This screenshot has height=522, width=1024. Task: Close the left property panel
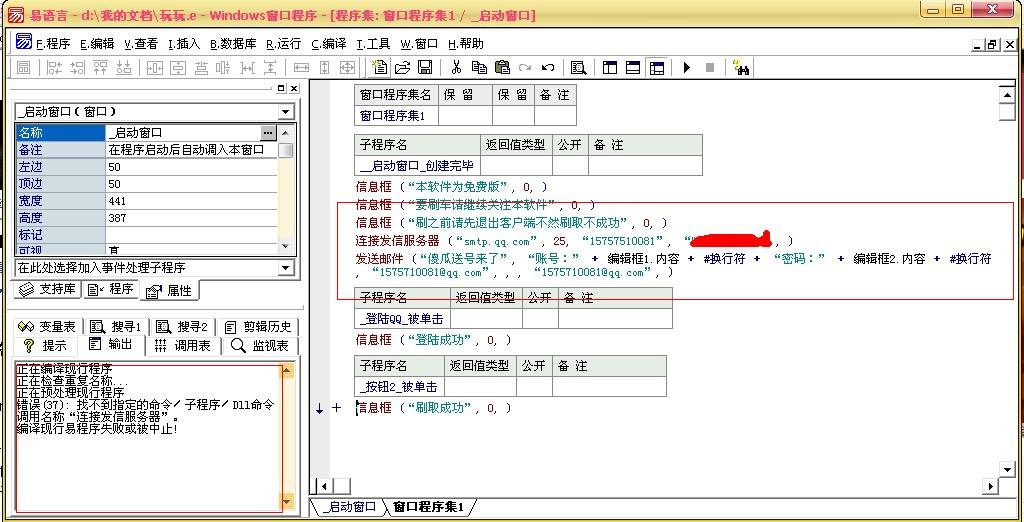pyautogui.click(x=295, y=88)
